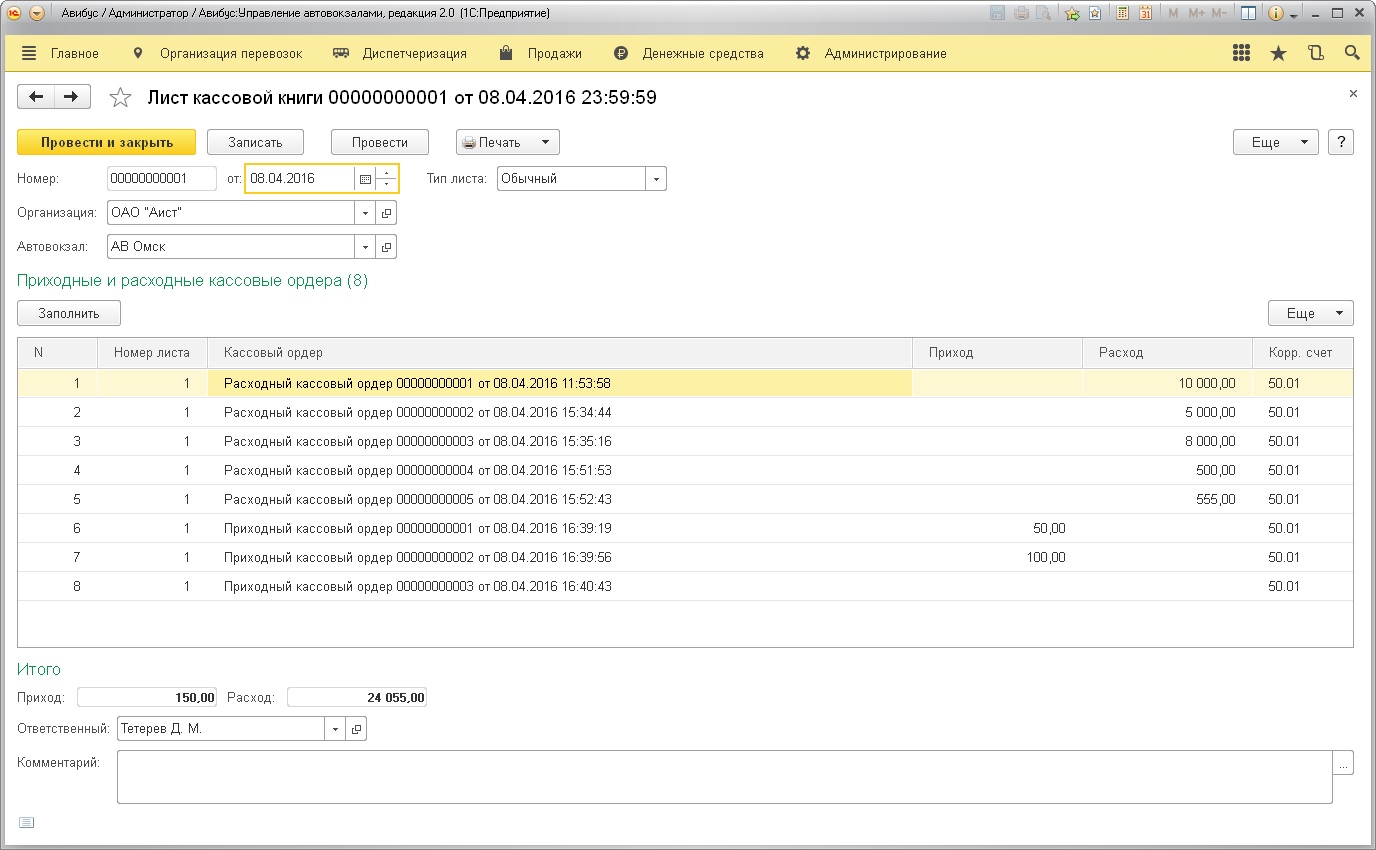Open the sections grid menu icon
The image size is (1376, 850).
click(1242, 53)
